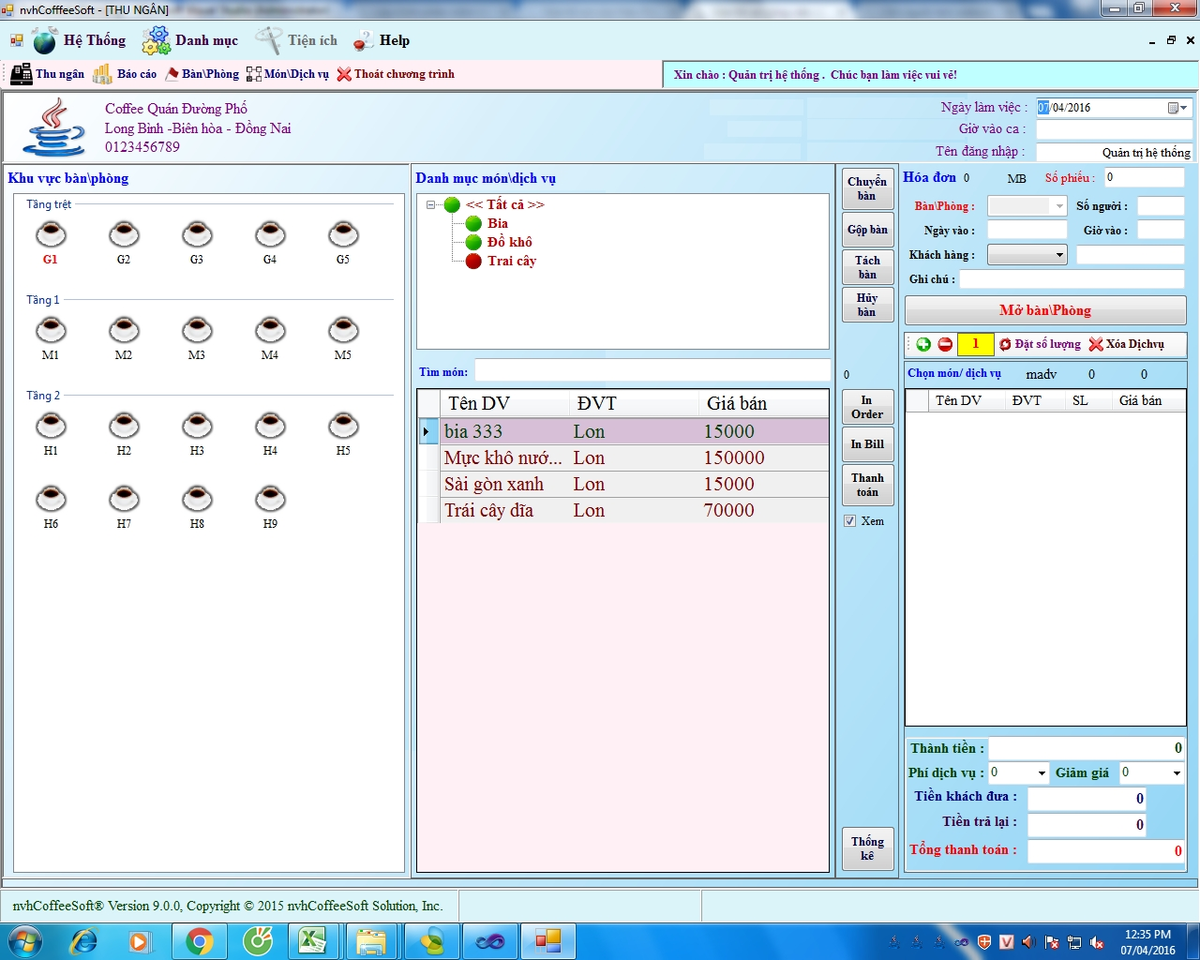Click the In Bill button
This screenshot has height=960, width=1200.
click(867, 444)
